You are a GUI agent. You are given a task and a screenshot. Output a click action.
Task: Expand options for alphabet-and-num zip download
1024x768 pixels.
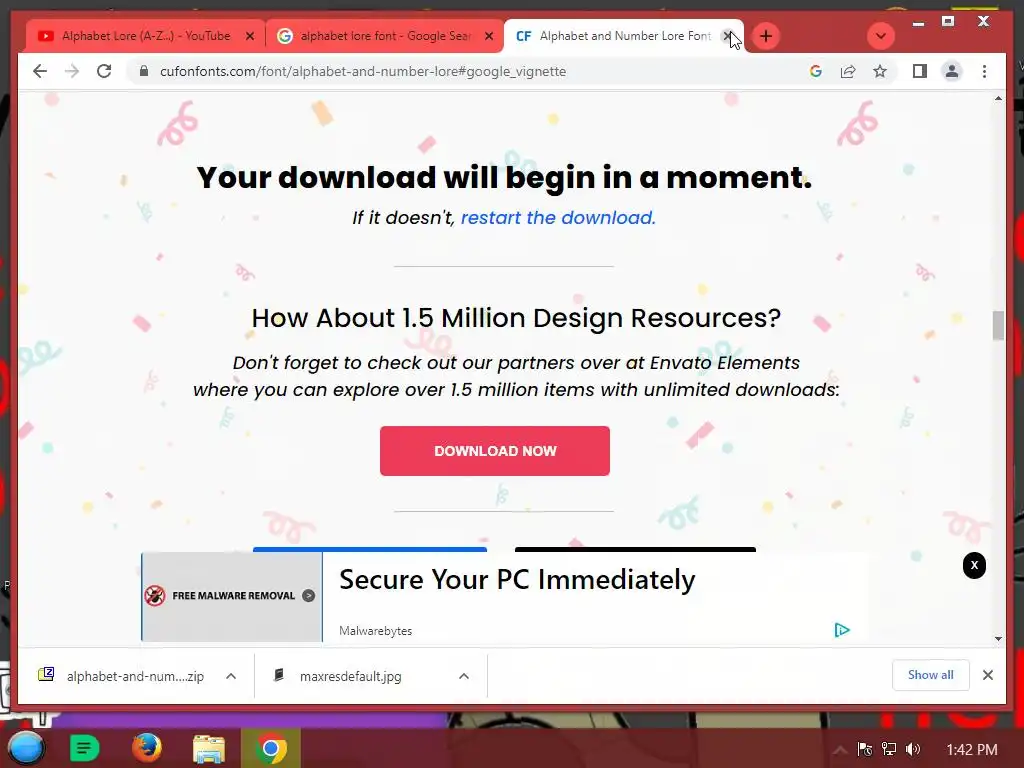(231, 676)
